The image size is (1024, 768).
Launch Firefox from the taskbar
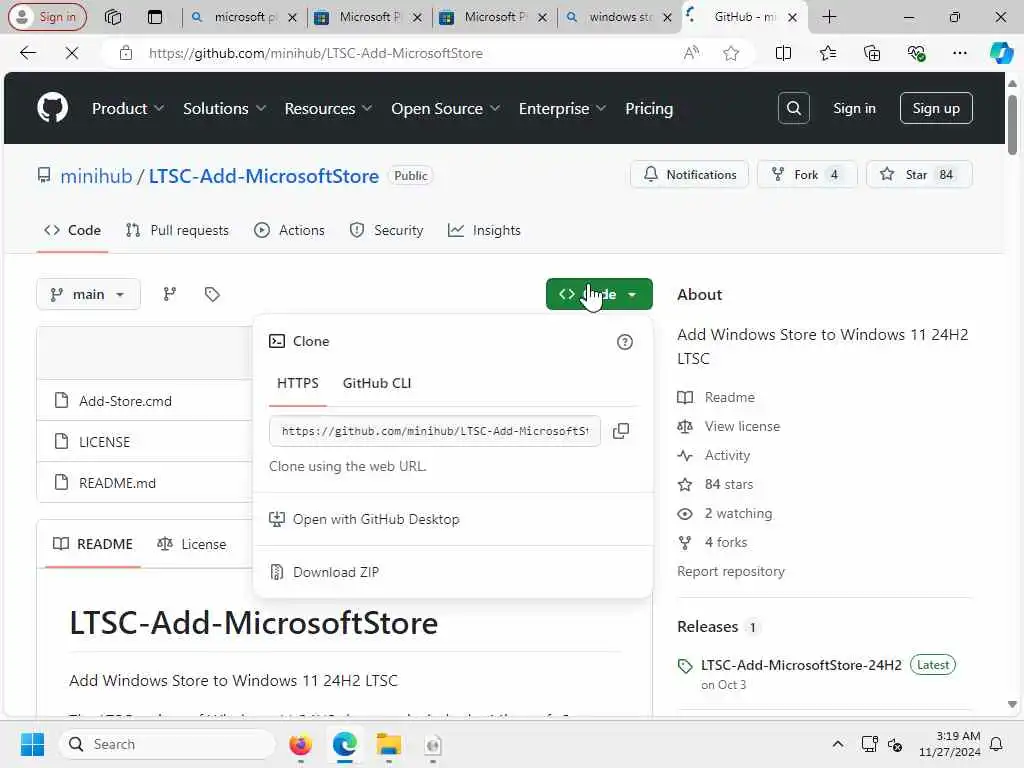coord(300,744)
